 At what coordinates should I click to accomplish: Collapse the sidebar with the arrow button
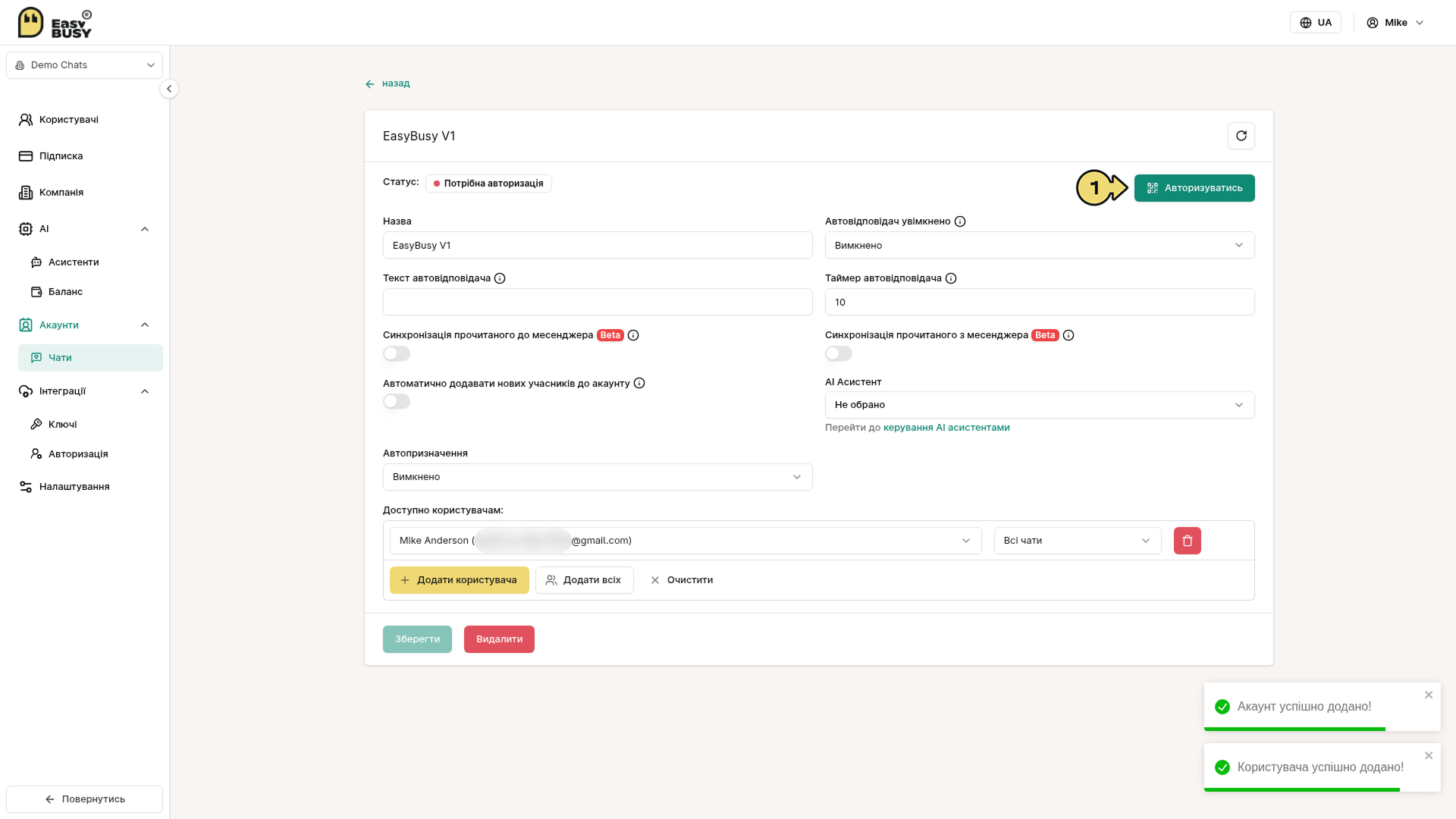pyautogui.click(x=169, y=89)
